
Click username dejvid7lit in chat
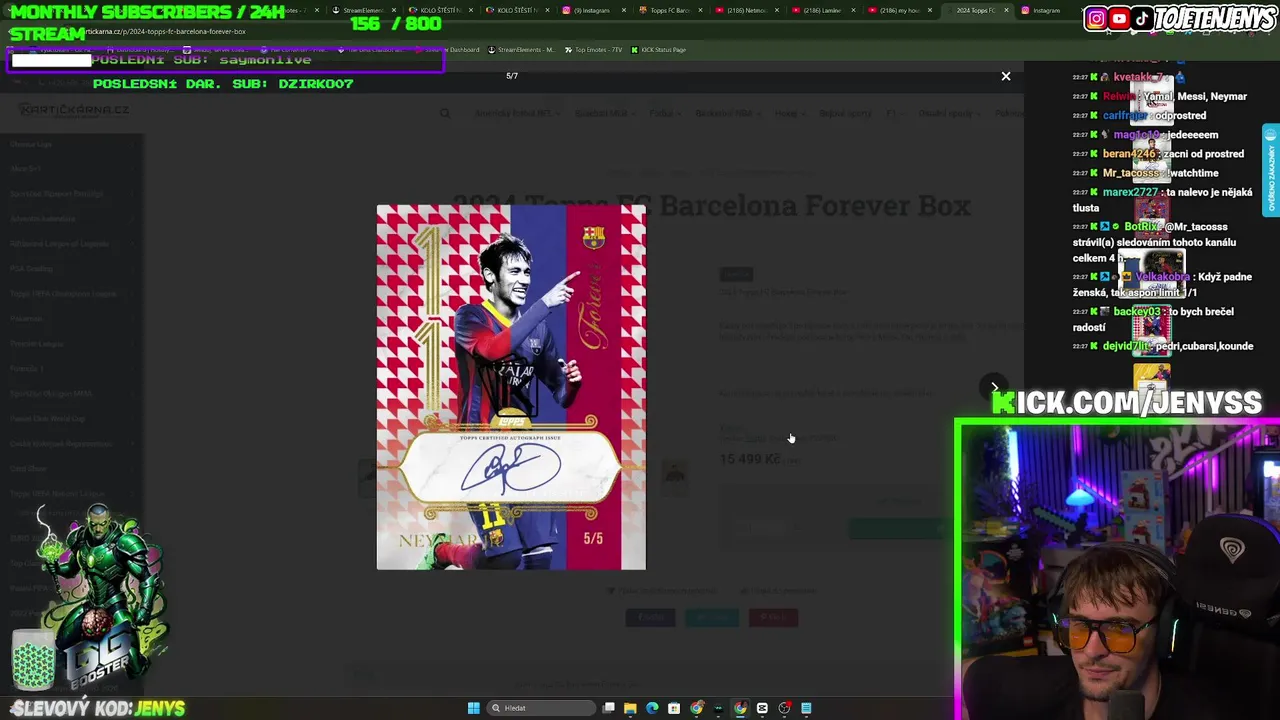(x=1126, y=346)
